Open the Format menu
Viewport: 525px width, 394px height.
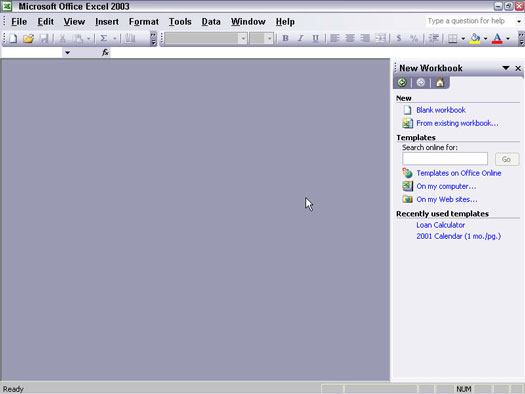point(144,22)
